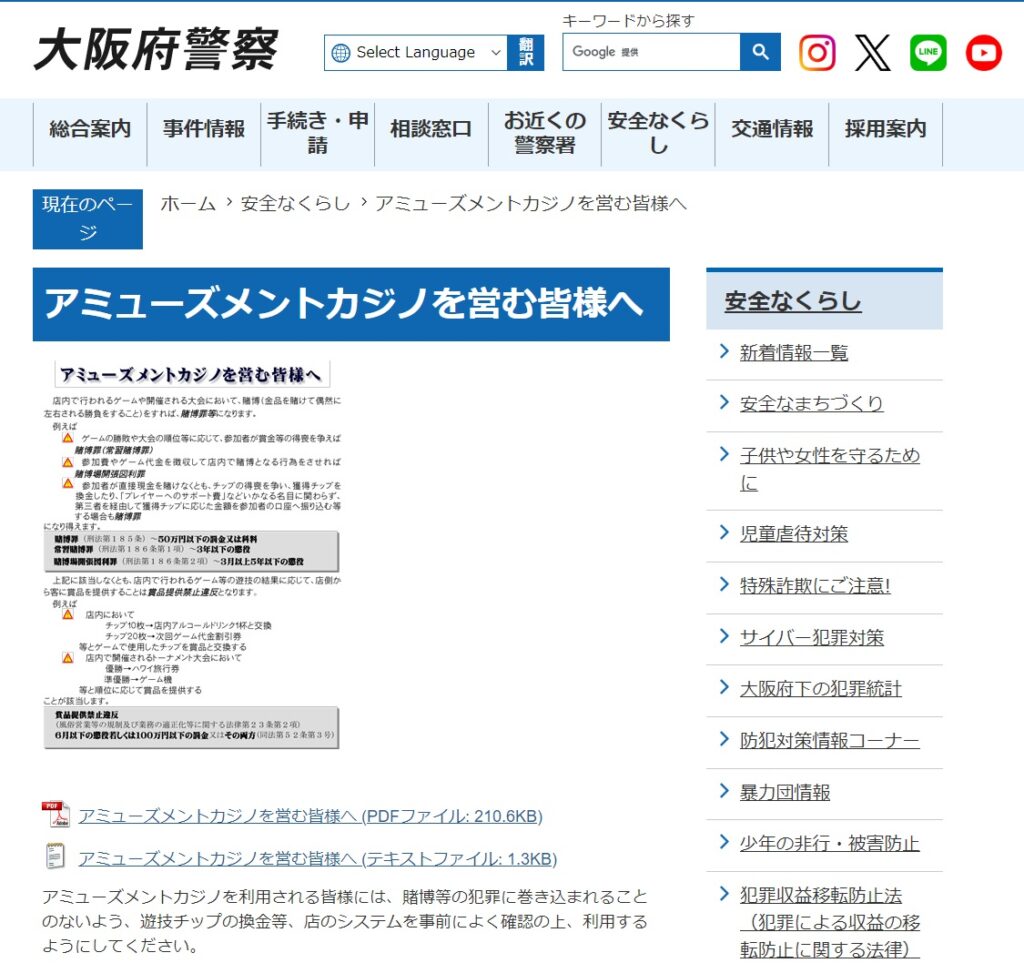This screenshot has height=963, width=1024.
Task: Click the globe icon in language selector
Action: point(341,53)
